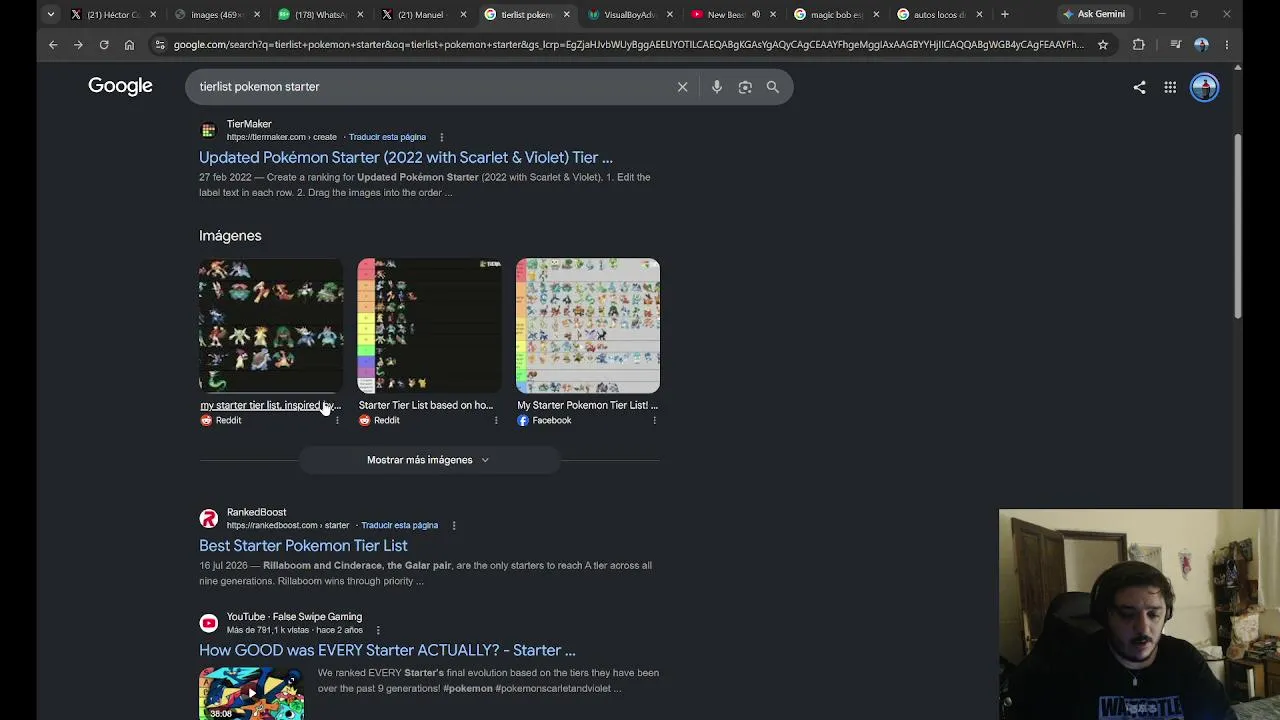Open options for first Reddit image
Viewport: 1280px width, 720px height.
(337, 420)
